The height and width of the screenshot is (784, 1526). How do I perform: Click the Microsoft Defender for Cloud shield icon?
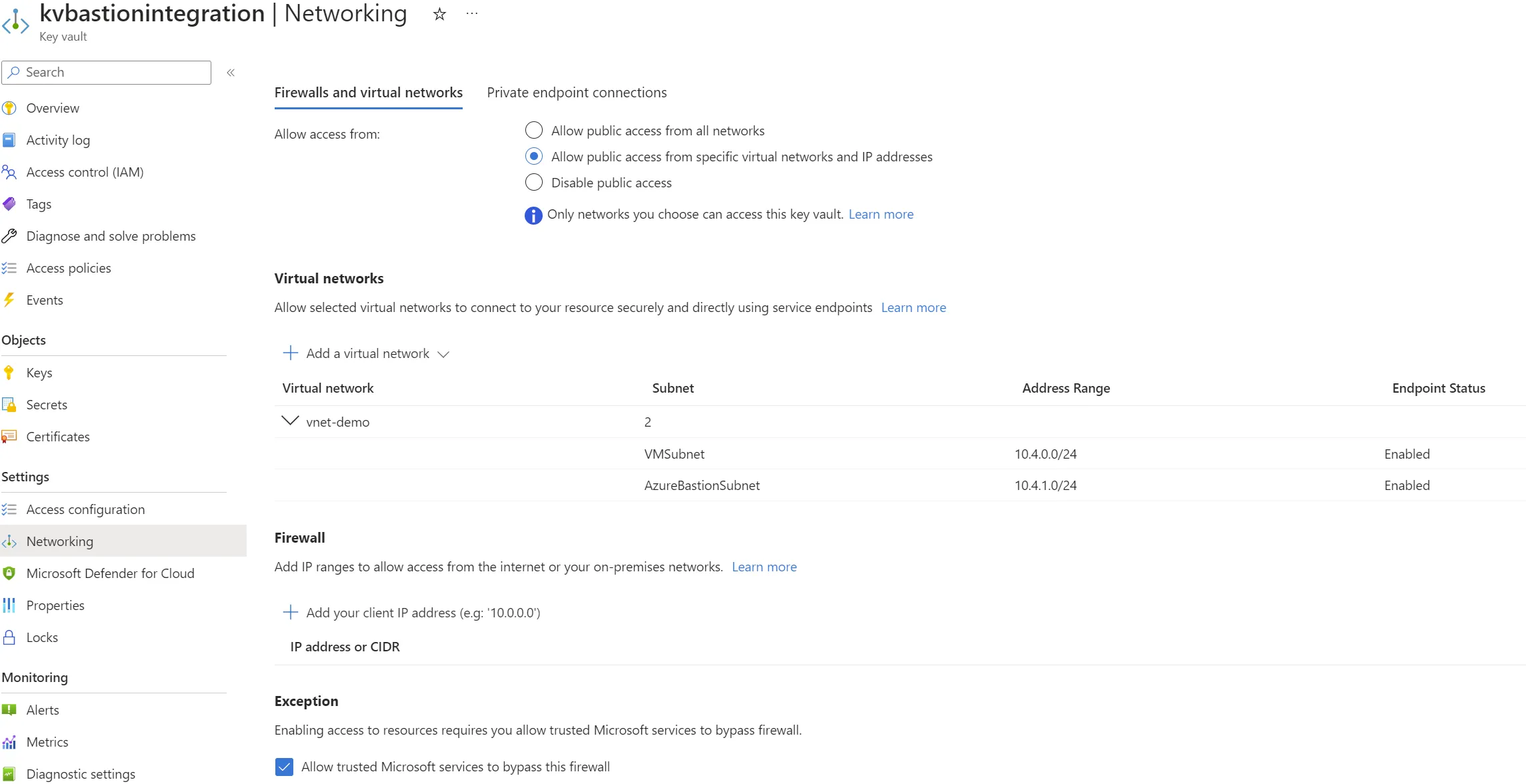(9, 573)
